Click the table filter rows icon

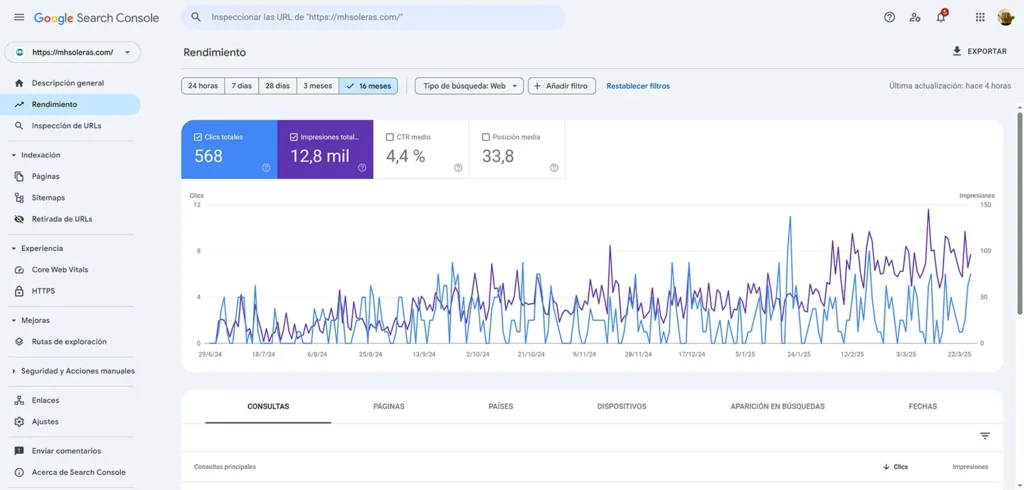point(984,436)
